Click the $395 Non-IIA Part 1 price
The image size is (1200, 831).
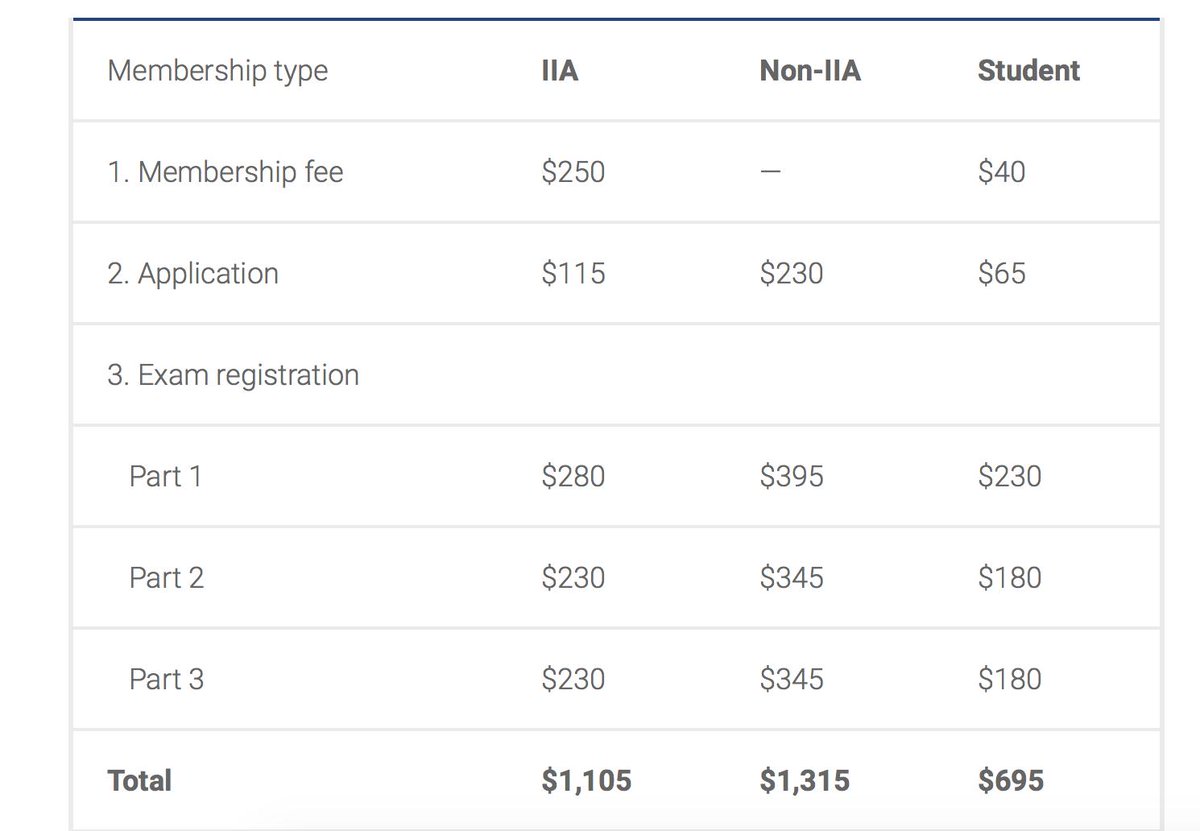[x=792, y=476]
